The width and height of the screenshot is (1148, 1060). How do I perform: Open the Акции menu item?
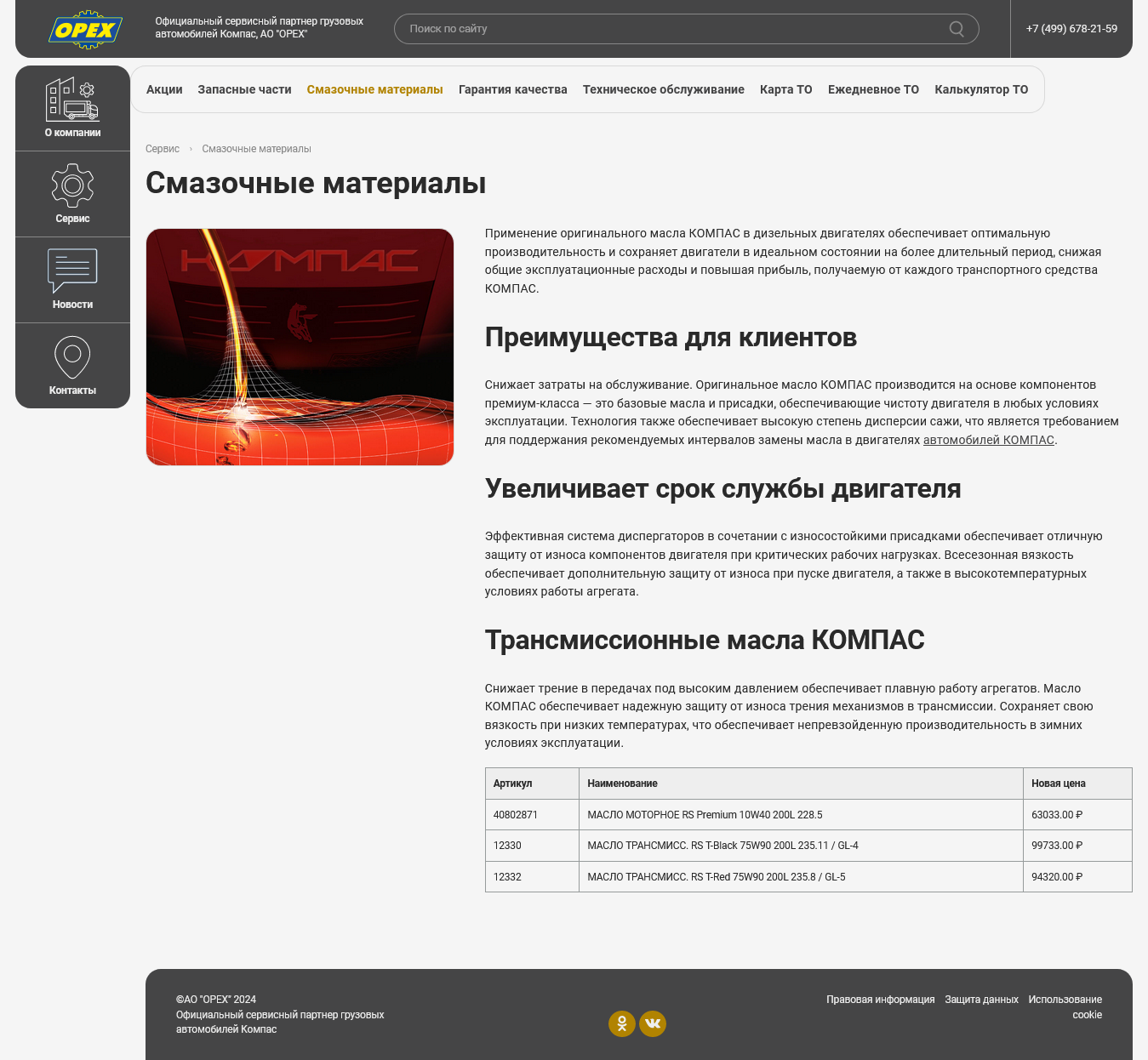[x=165, y=89]
